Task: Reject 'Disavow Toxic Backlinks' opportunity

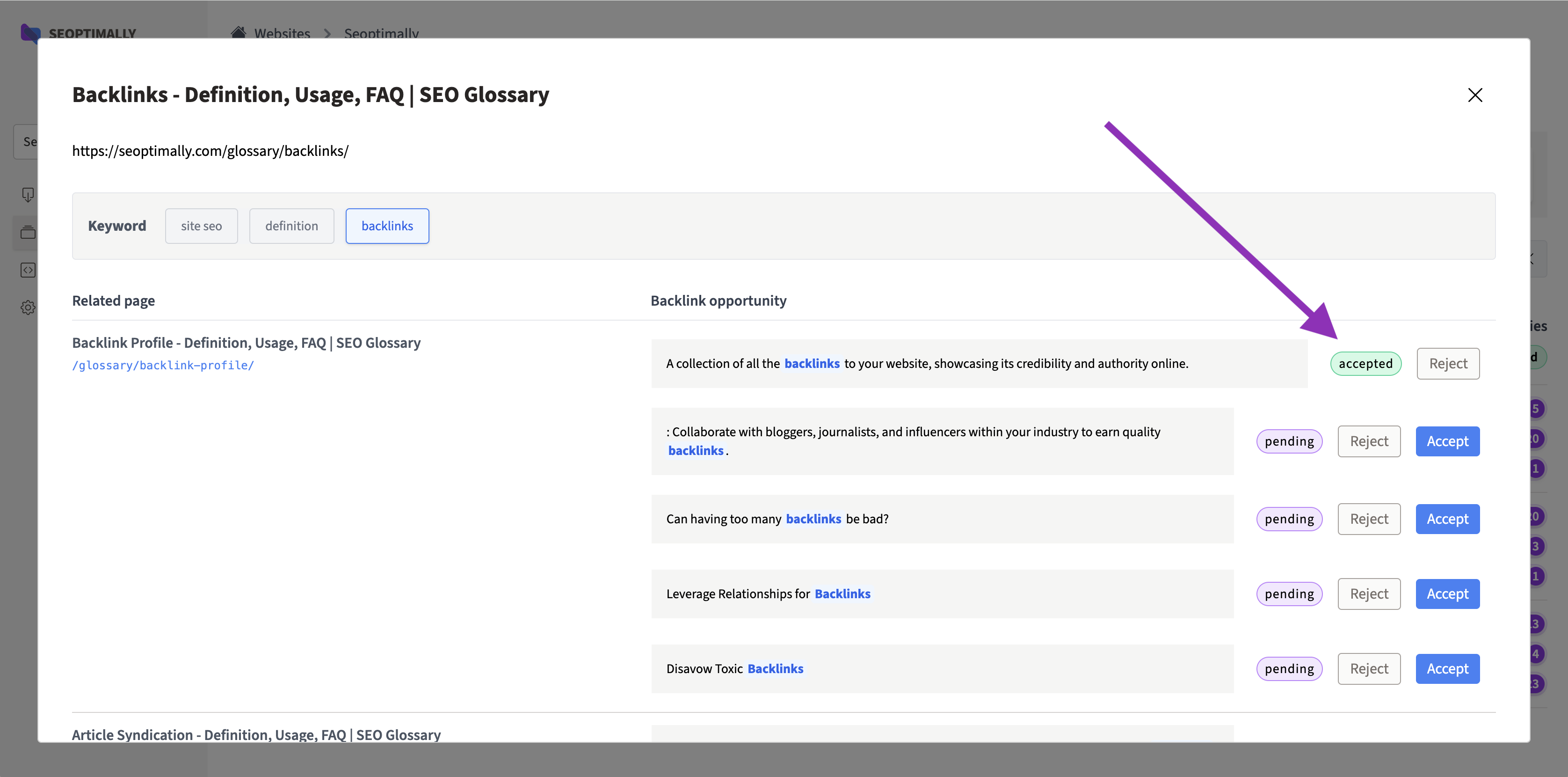Action: (1369, 668)
